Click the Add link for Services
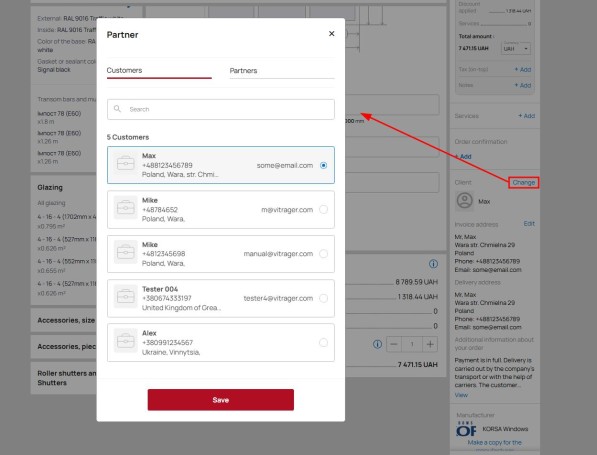 click(x=527, y=116)
